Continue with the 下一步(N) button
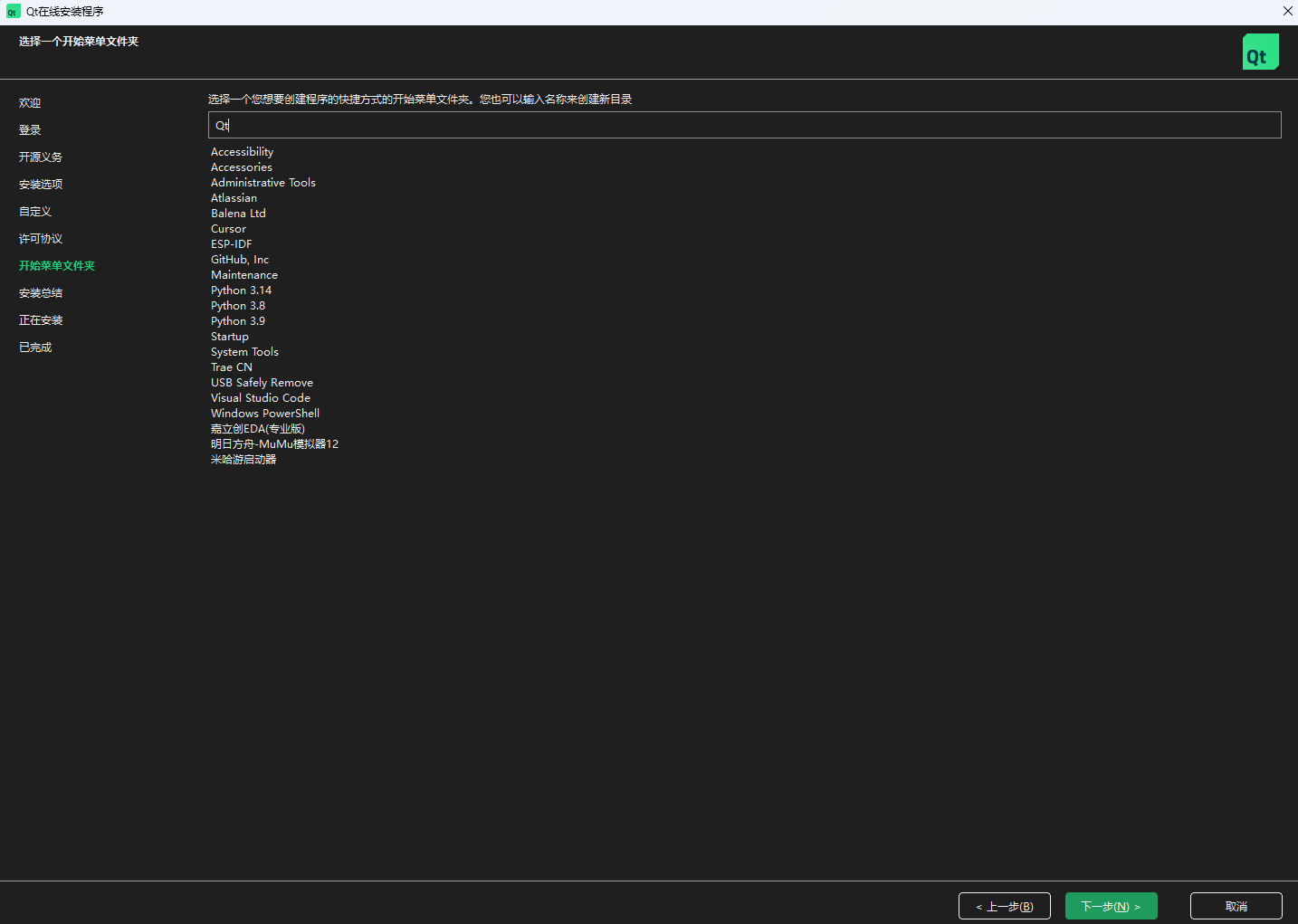Viewport: 1298px width, 924px height. click(1112, 906)
